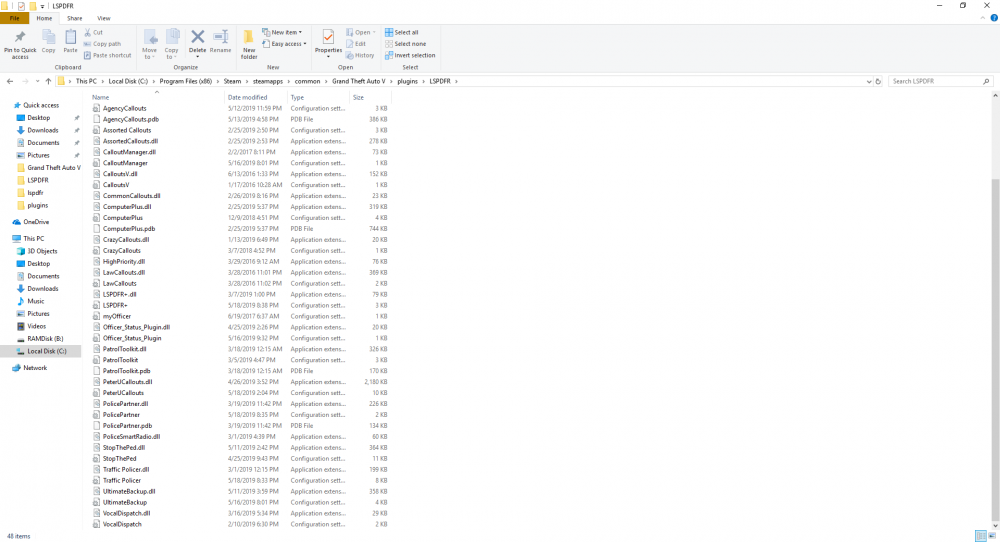1000x542 pixels.
Task: Open the pinned plugins folder
Action: 37,205
